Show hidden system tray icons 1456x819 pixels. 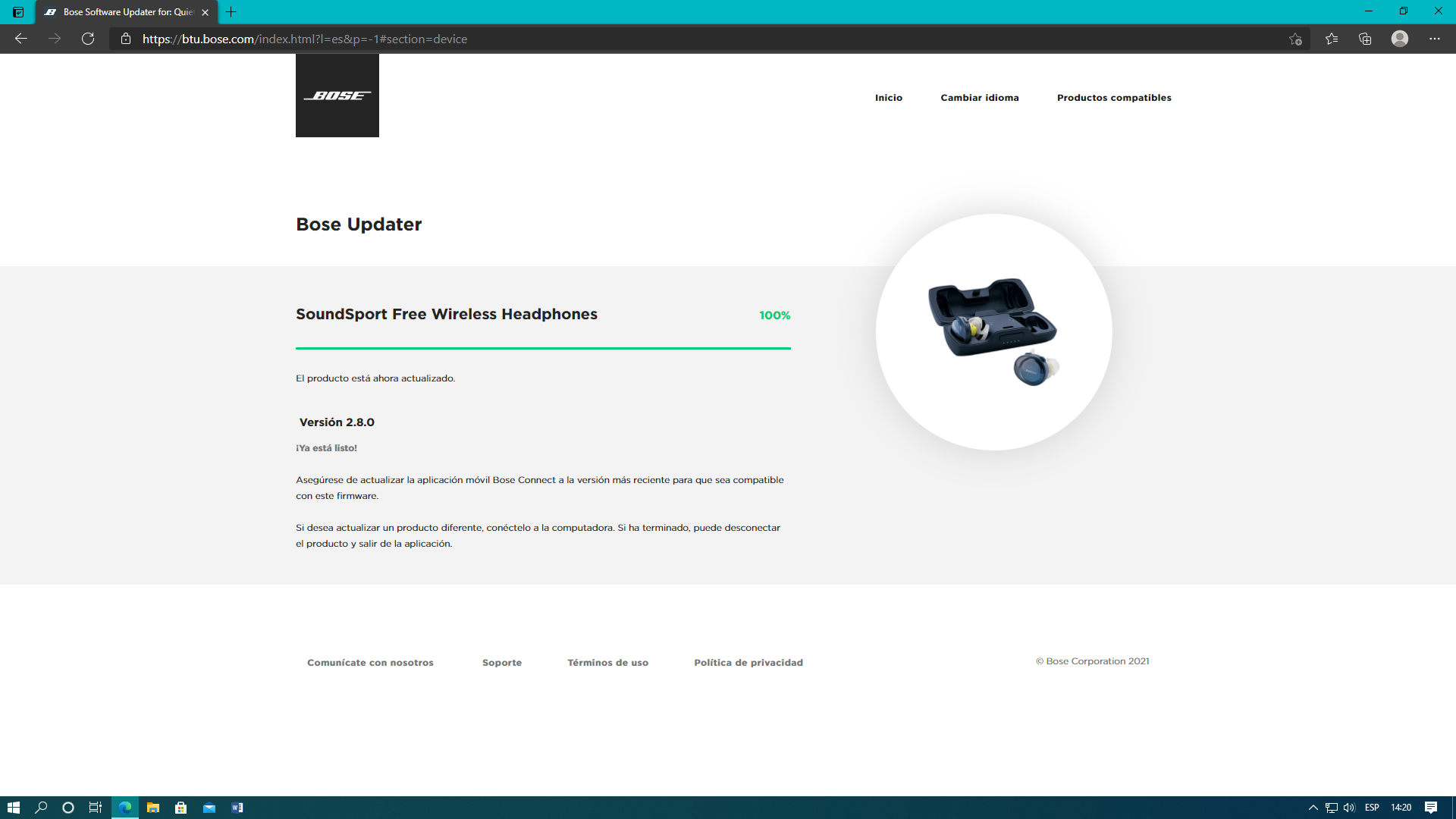[1313, 808]
